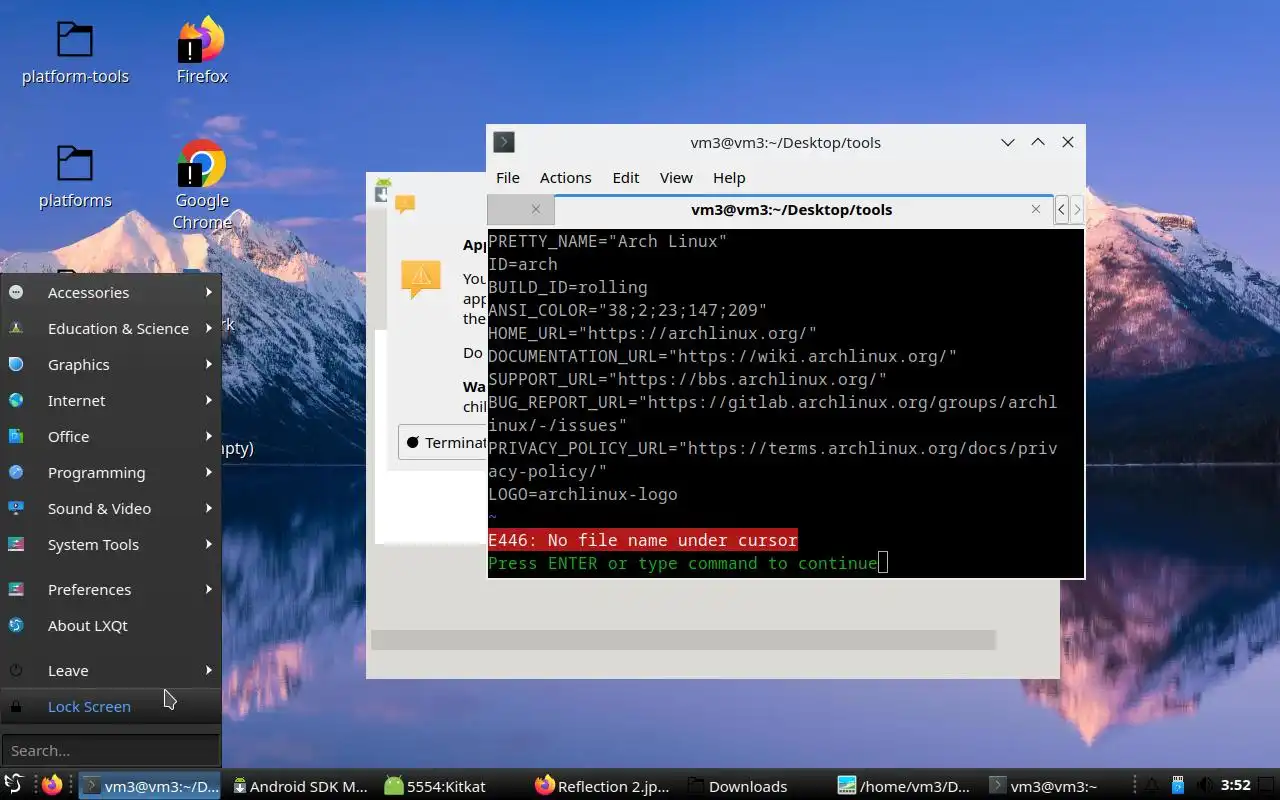This screenshot has height=800, width=1280.
Task: Click the warning triangle icon in the background dialog
Action: click(421, 279)
